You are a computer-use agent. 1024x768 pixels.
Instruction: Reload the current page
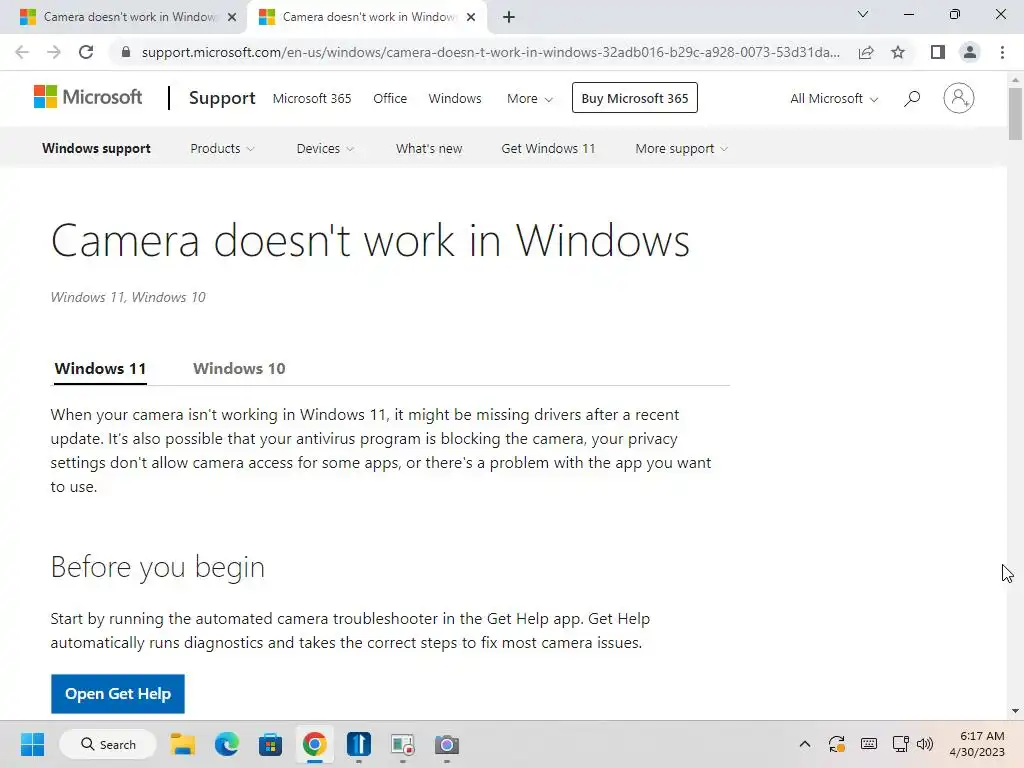(x=86, y=52)
